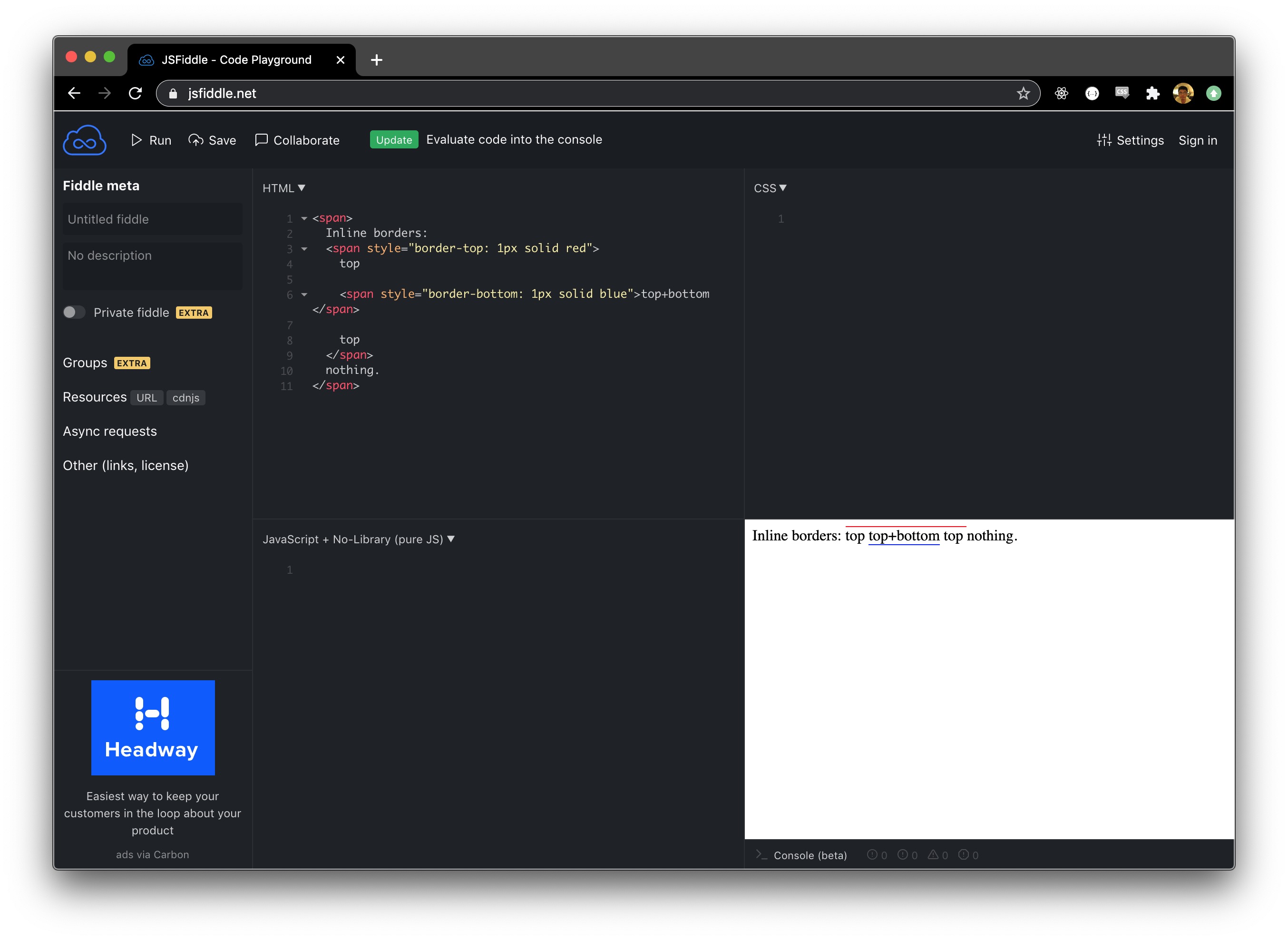Open a new browser tab
The height and width of the screenshot is (940, 1288).
(376, 60)
